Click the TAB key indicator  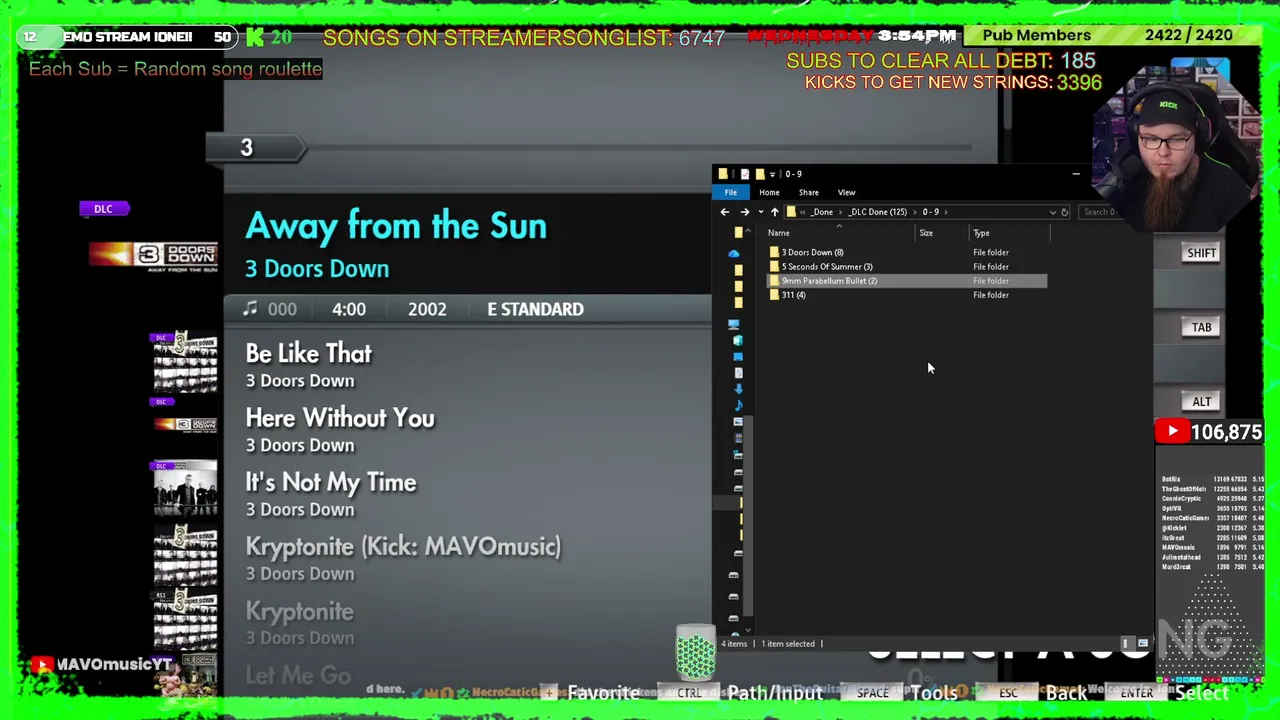[1201, 327]
